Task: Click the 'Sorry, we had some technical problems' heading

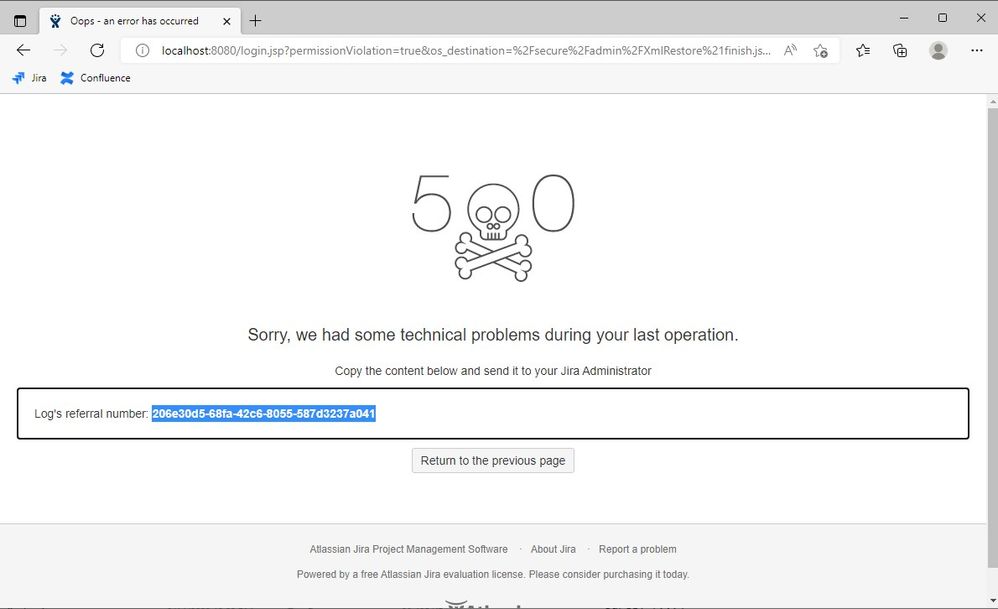Action: point(493,335)
